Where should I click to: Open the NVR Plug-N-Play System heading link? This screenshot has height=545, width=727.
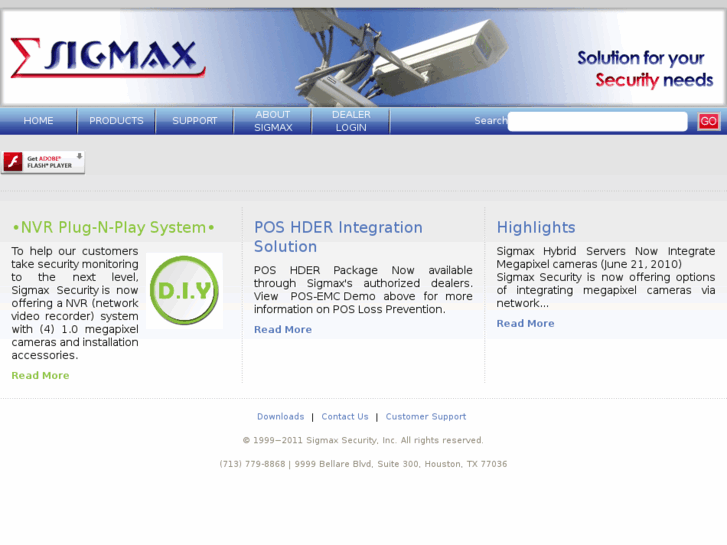point(114,227)
